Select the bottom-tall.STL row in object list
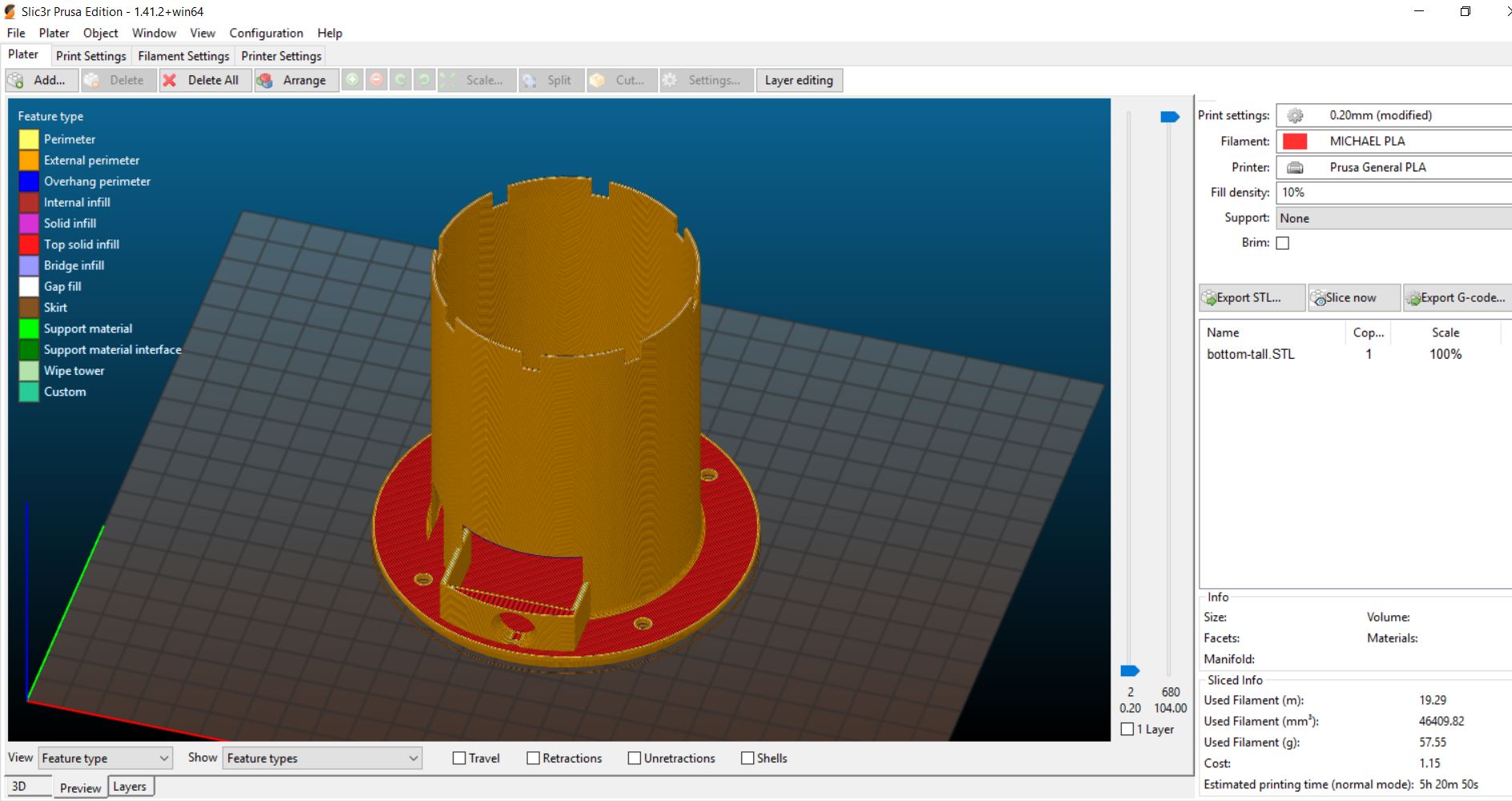Screen dimensions: 1512x801 (x=1355, y=354)
